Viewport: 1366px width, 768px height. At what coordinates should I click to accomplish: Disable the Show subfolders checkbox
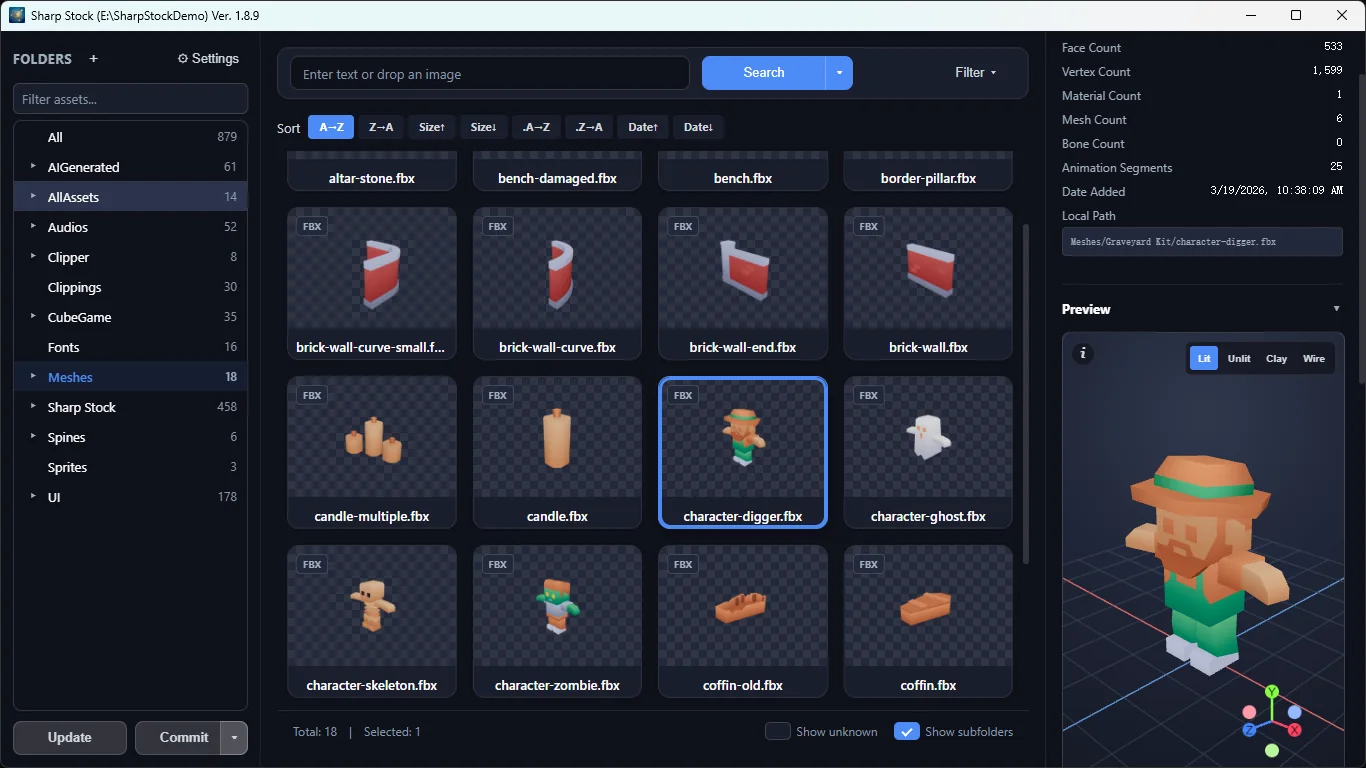pos(907,732)
